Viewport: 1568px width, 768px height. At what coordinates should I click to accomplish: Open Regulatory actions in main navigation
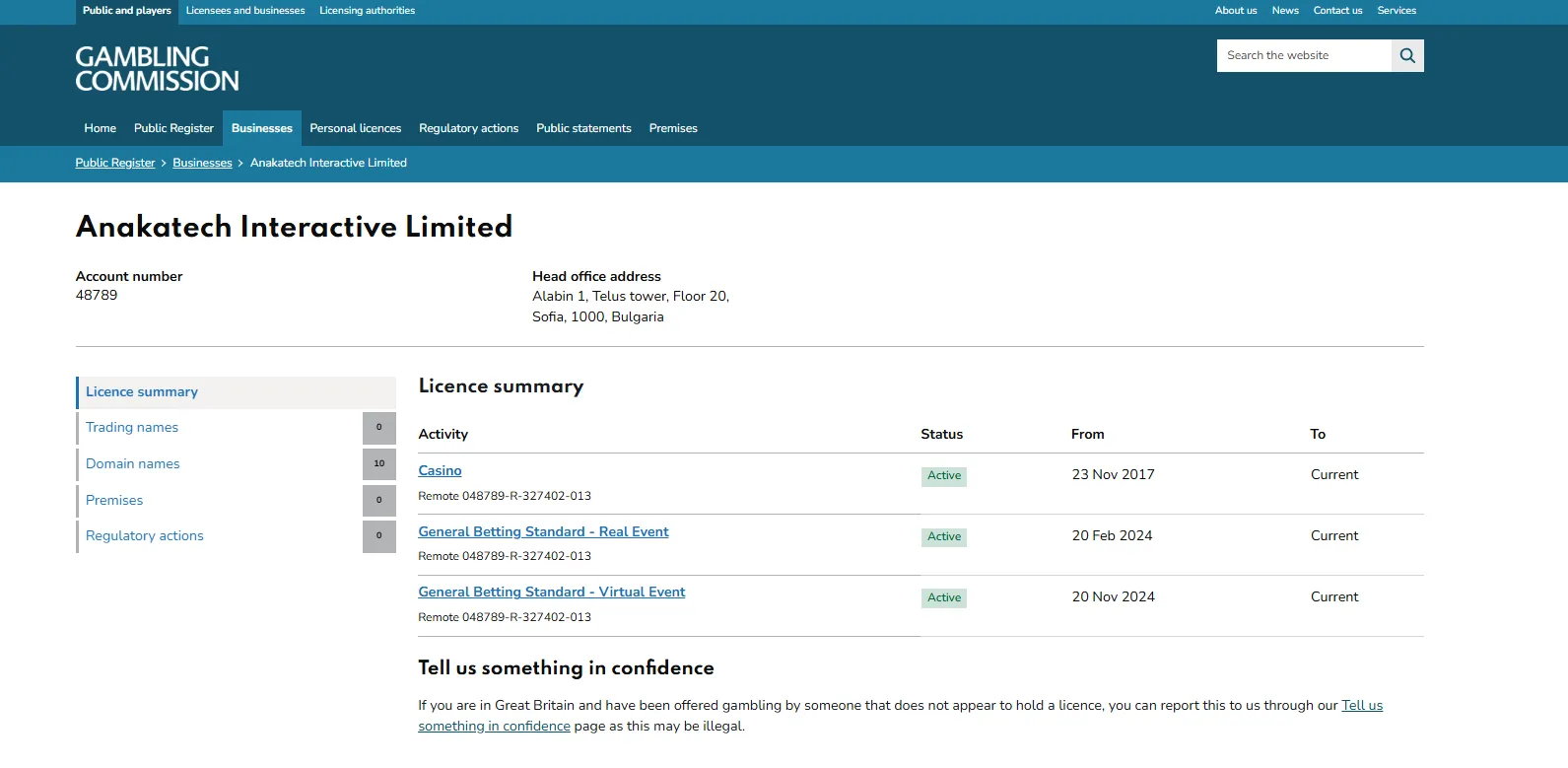point(469,128)
